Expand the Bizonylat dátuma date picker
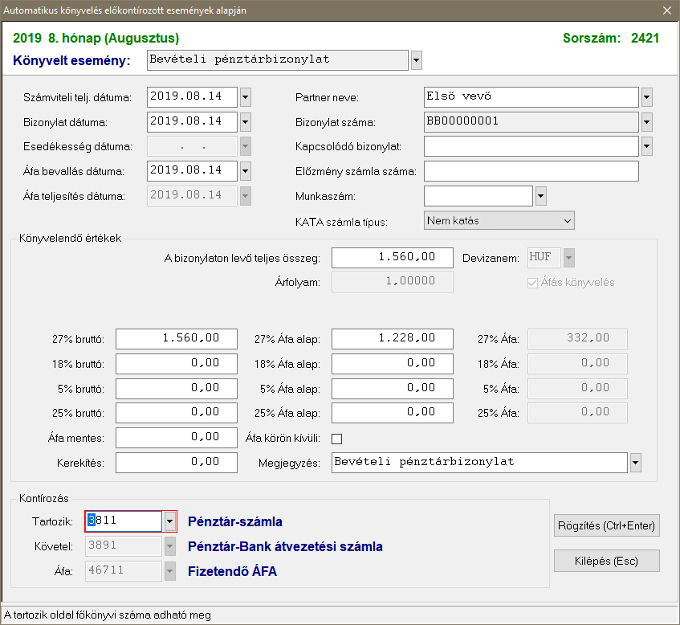 coord(245,122)
